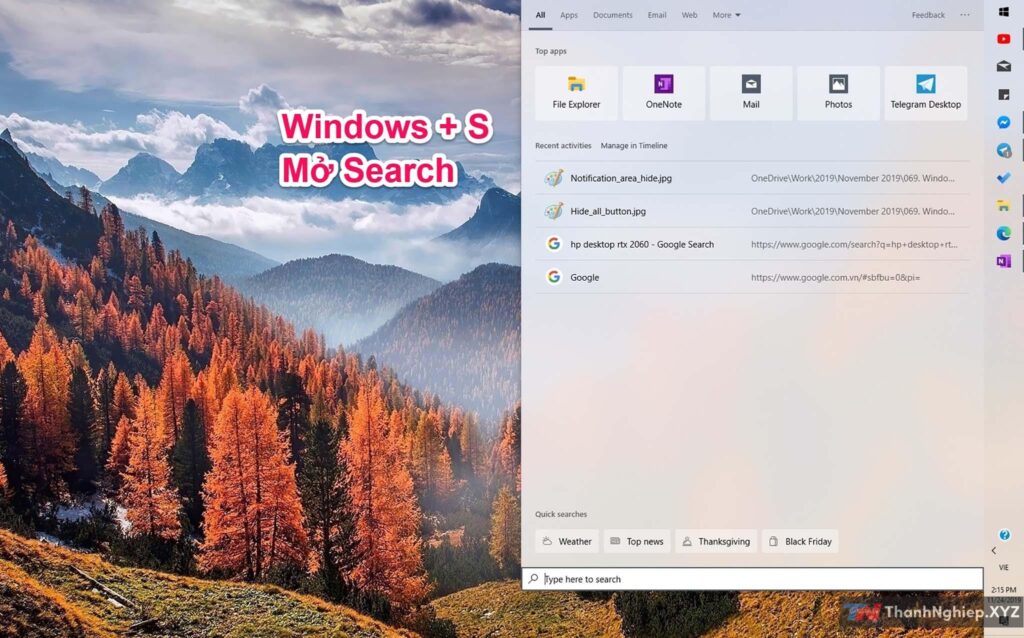
Task: Run the Weather quick search
Action: click(567, 541)
